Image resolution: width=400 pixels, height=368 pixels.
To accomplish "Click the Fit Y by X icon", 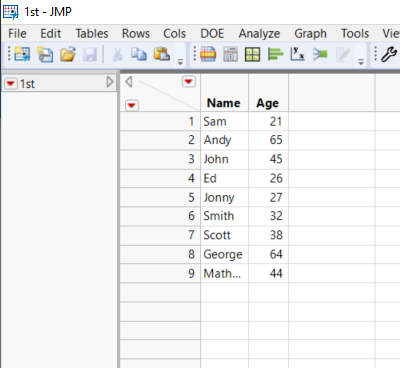I will [x=297, y=54].
